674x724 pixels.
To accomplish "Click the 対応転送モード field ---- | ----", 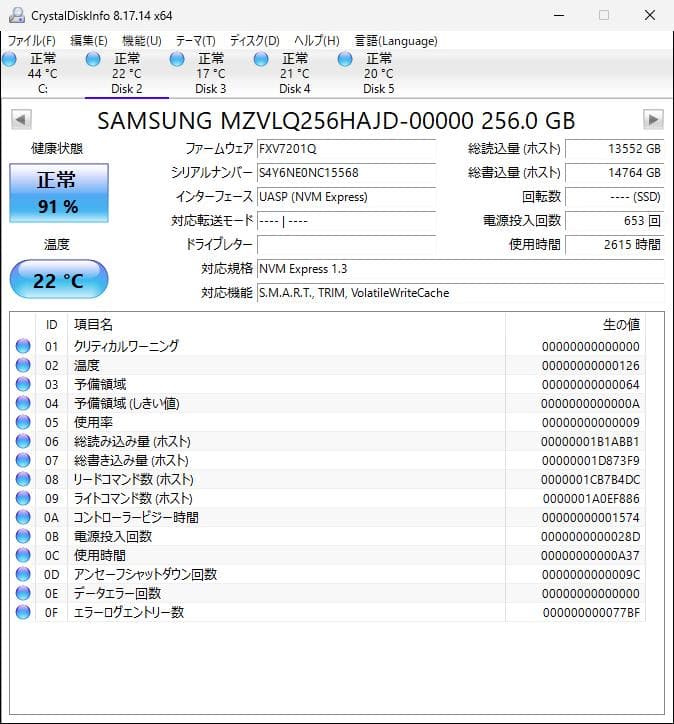I will 346,221.
